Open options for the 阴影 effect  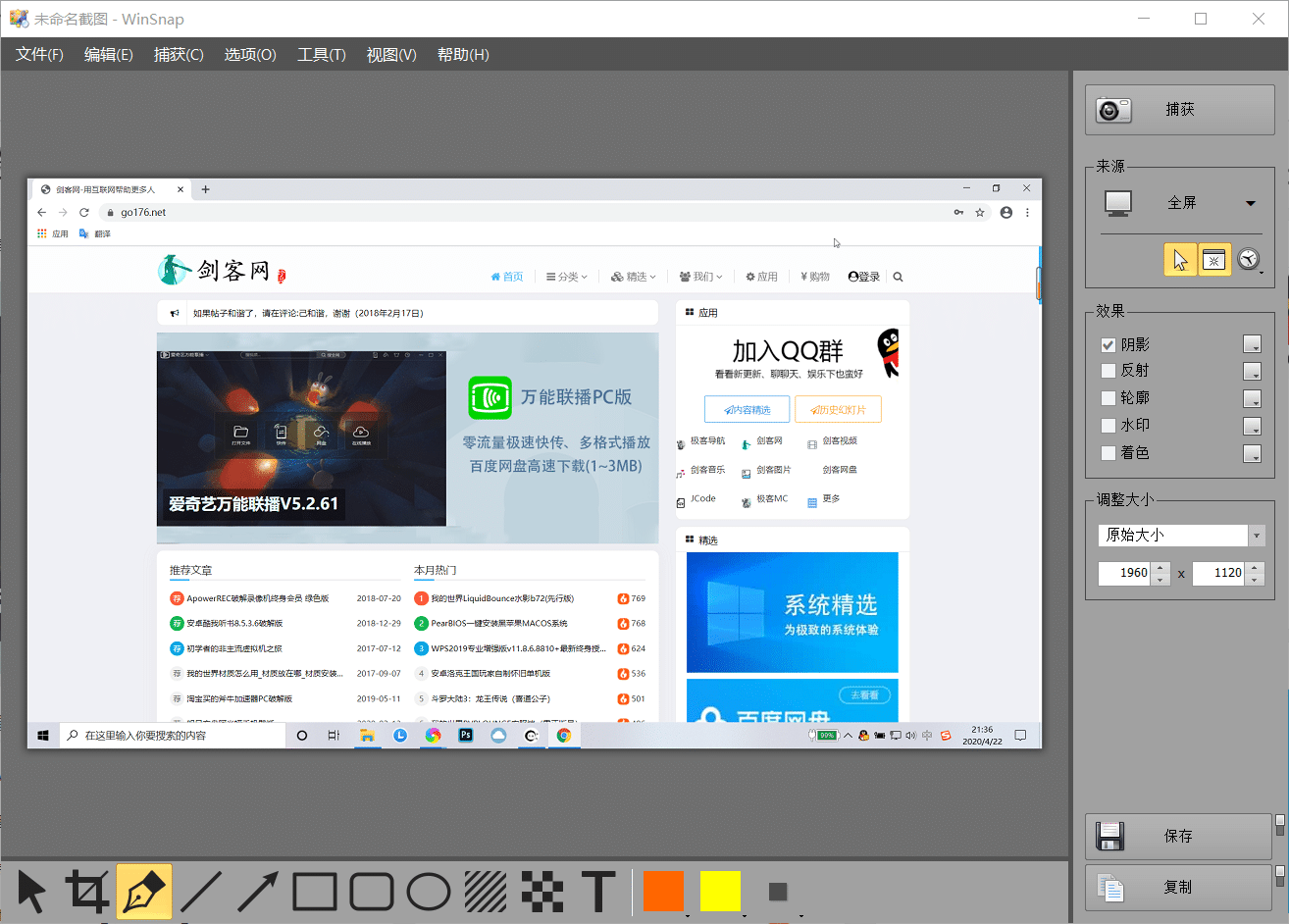click(x=1252, y=344)
